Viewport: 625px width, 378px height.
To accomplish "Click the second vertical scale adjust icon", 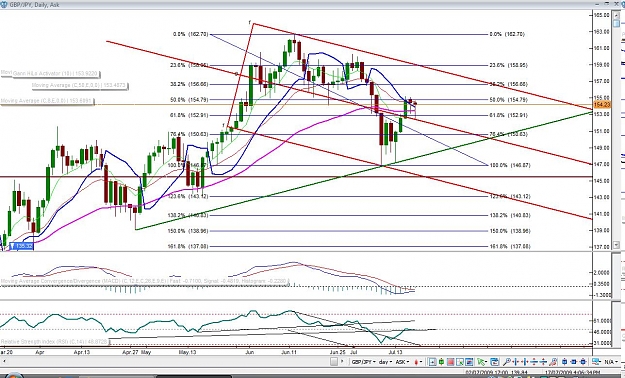I will [543, 362].
